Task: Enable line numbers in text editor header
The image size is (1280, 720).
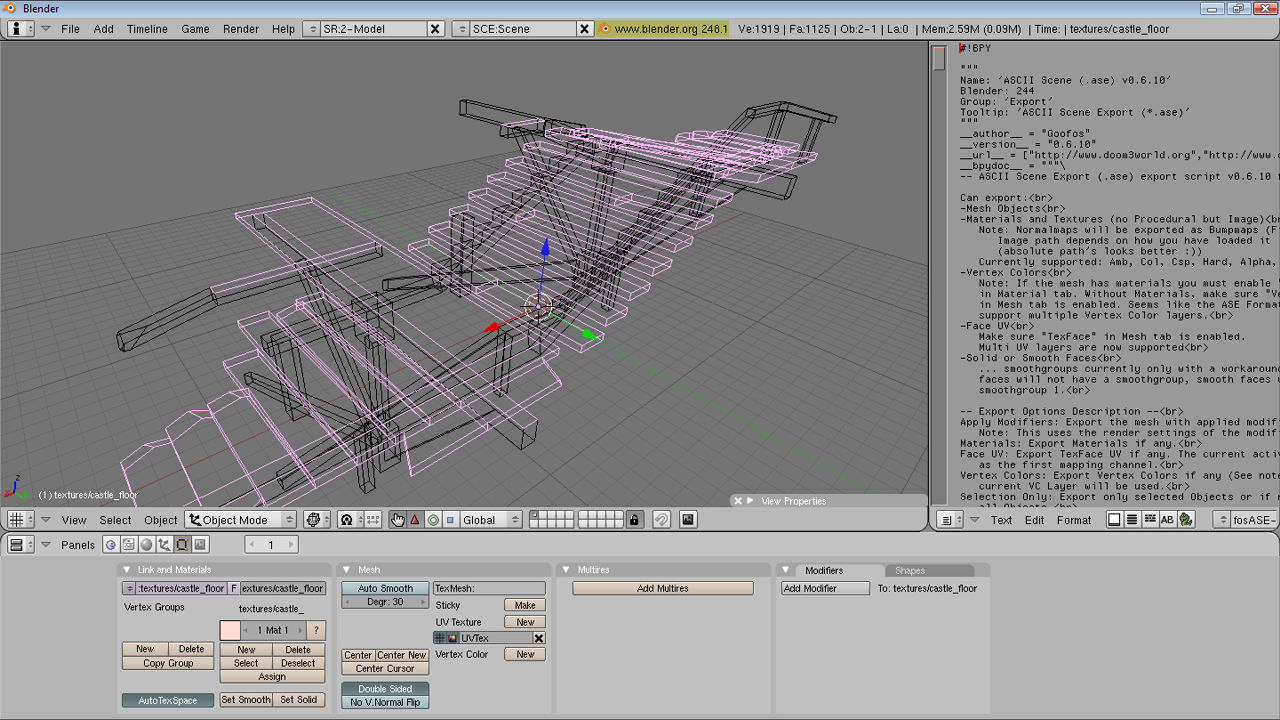Action: pyautogui.click(x=1132, y=520)
